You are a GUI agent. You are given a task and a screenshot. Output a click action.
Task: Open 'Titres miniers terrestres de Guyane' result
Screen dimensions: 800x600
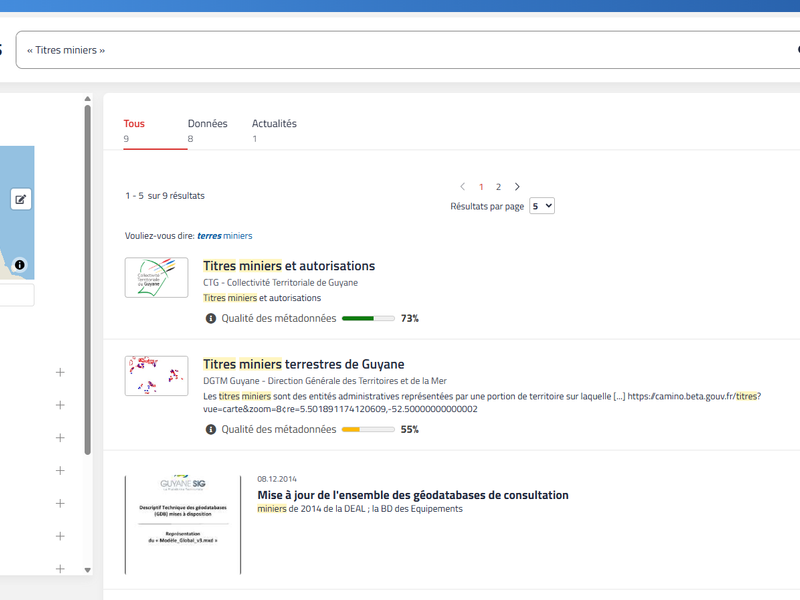[x=303, y=364]
